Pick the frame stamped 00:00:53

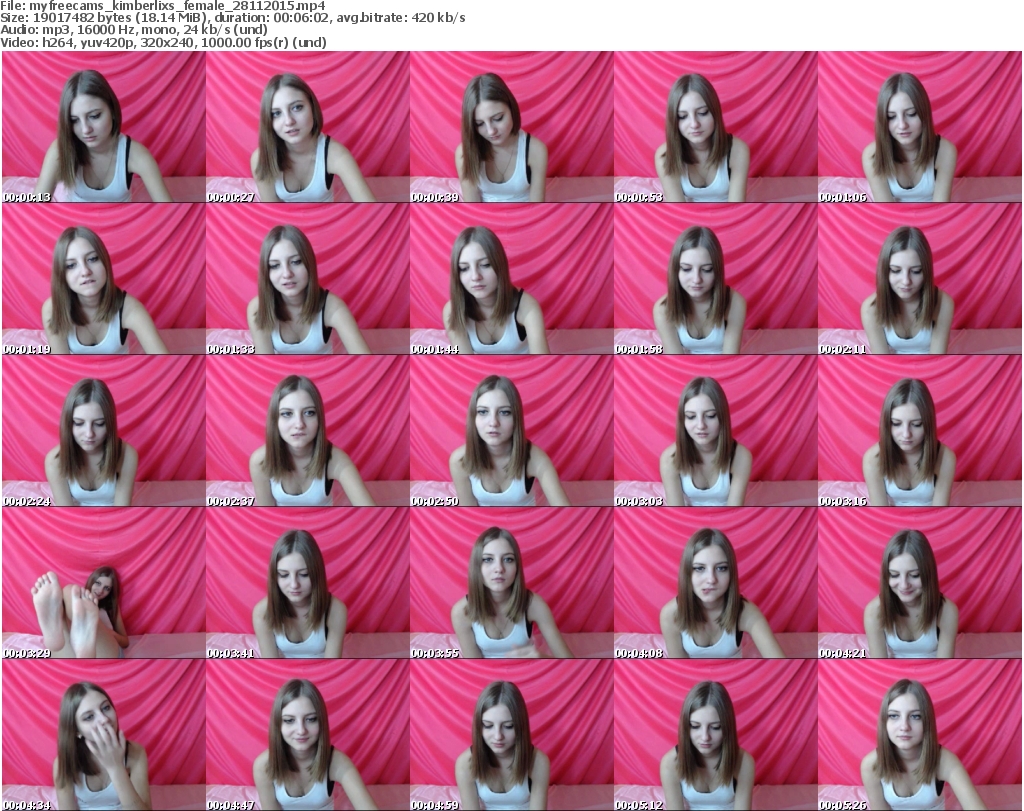(x=716, y=127)
